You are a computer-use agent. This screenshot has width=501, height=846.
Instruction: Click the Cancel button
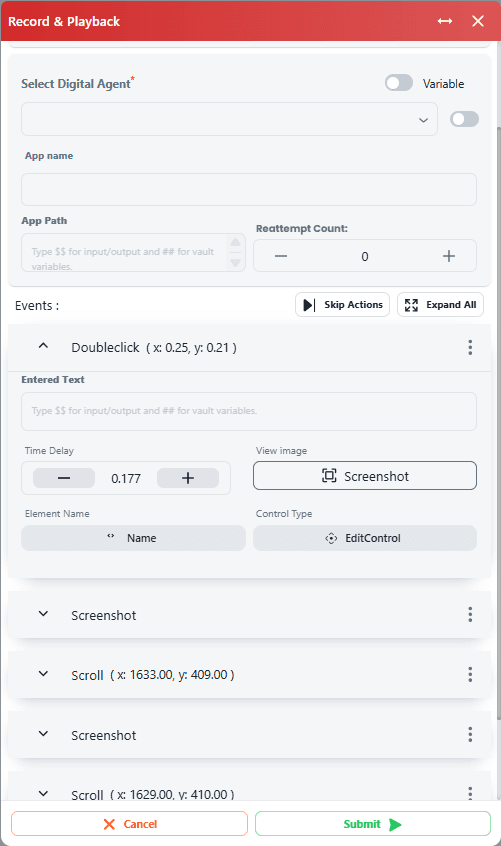[129, 824]
